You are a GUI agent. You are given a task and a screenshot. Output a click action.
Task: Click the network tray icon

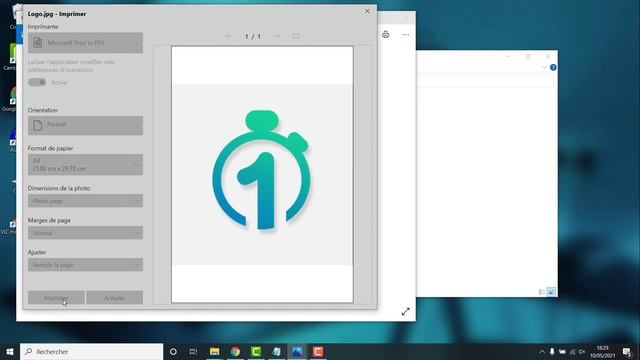point(572,351)
